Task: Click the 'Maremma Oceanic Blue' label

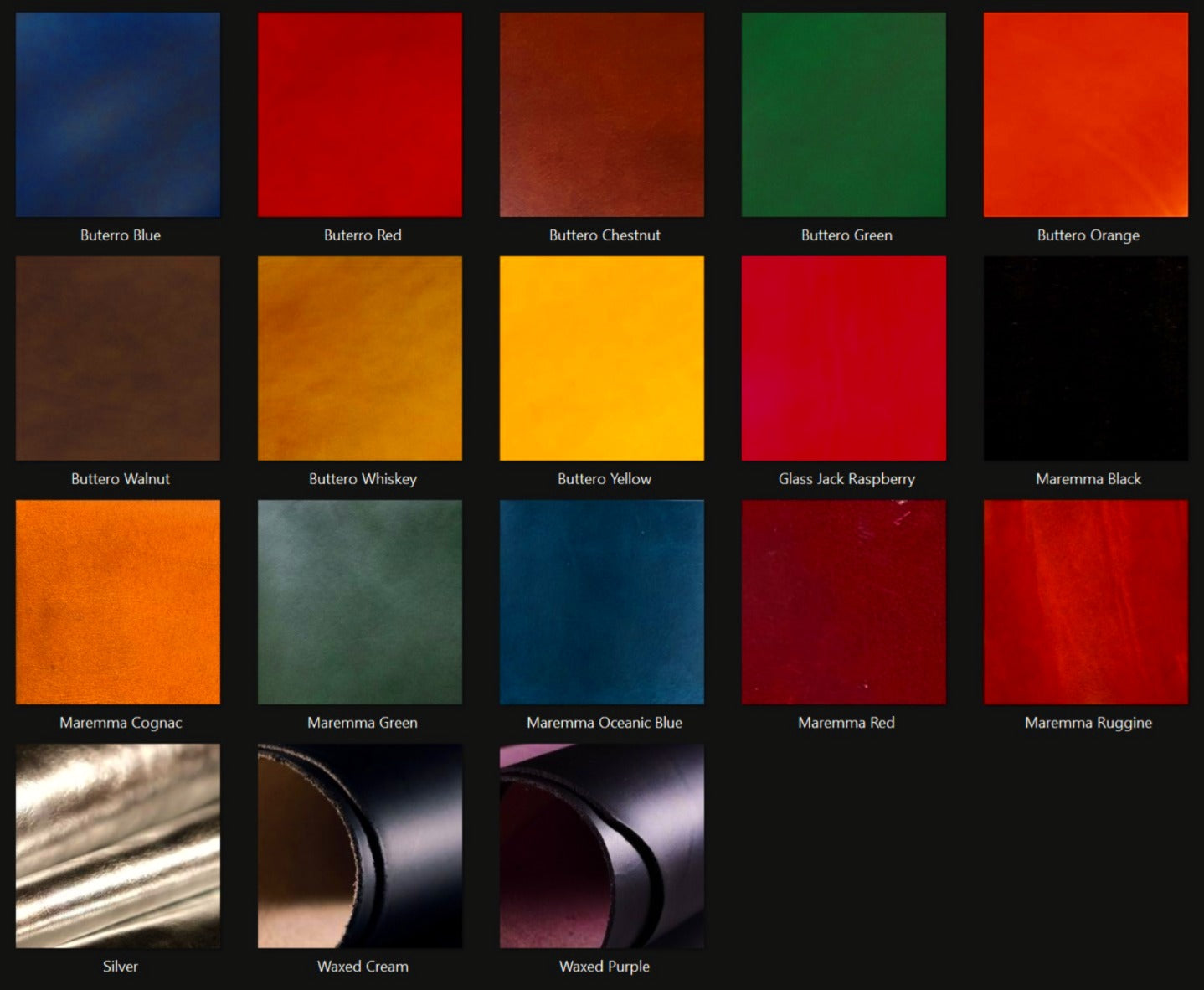Action: [605, 723]
